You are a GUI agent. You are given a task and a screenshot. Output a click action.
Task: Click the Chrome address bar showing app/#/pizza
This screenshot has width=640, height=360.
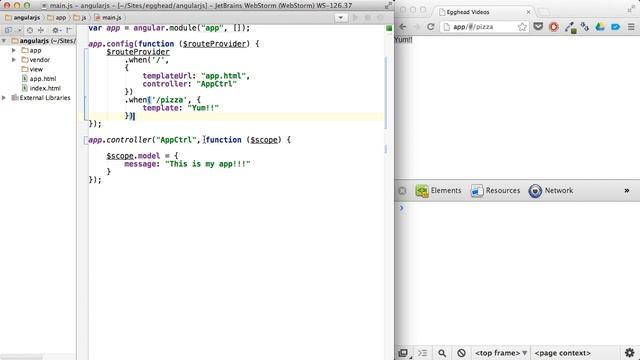(484, 27)
